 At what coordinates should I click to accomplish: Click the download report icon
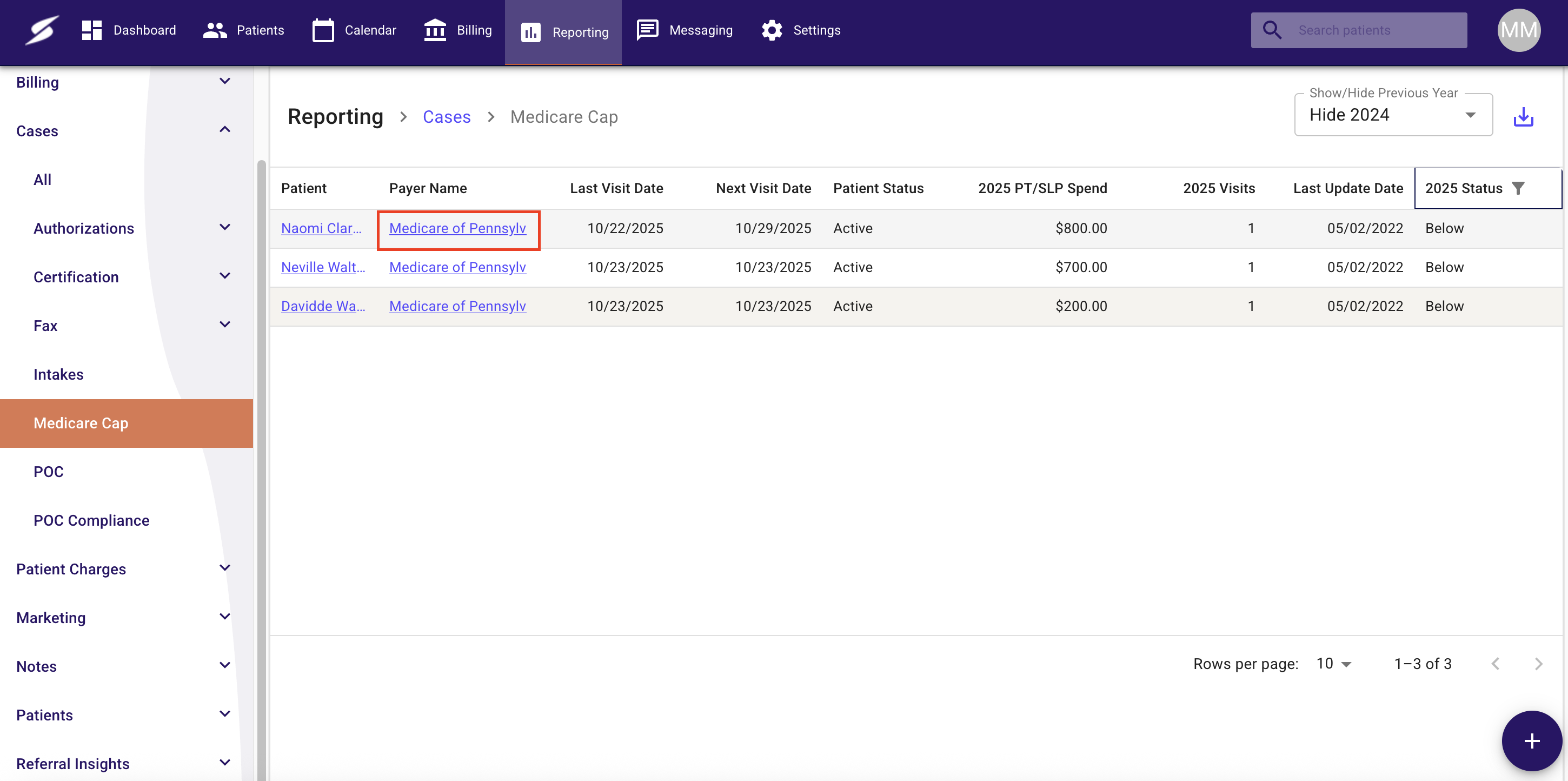tap(1523, 117)
